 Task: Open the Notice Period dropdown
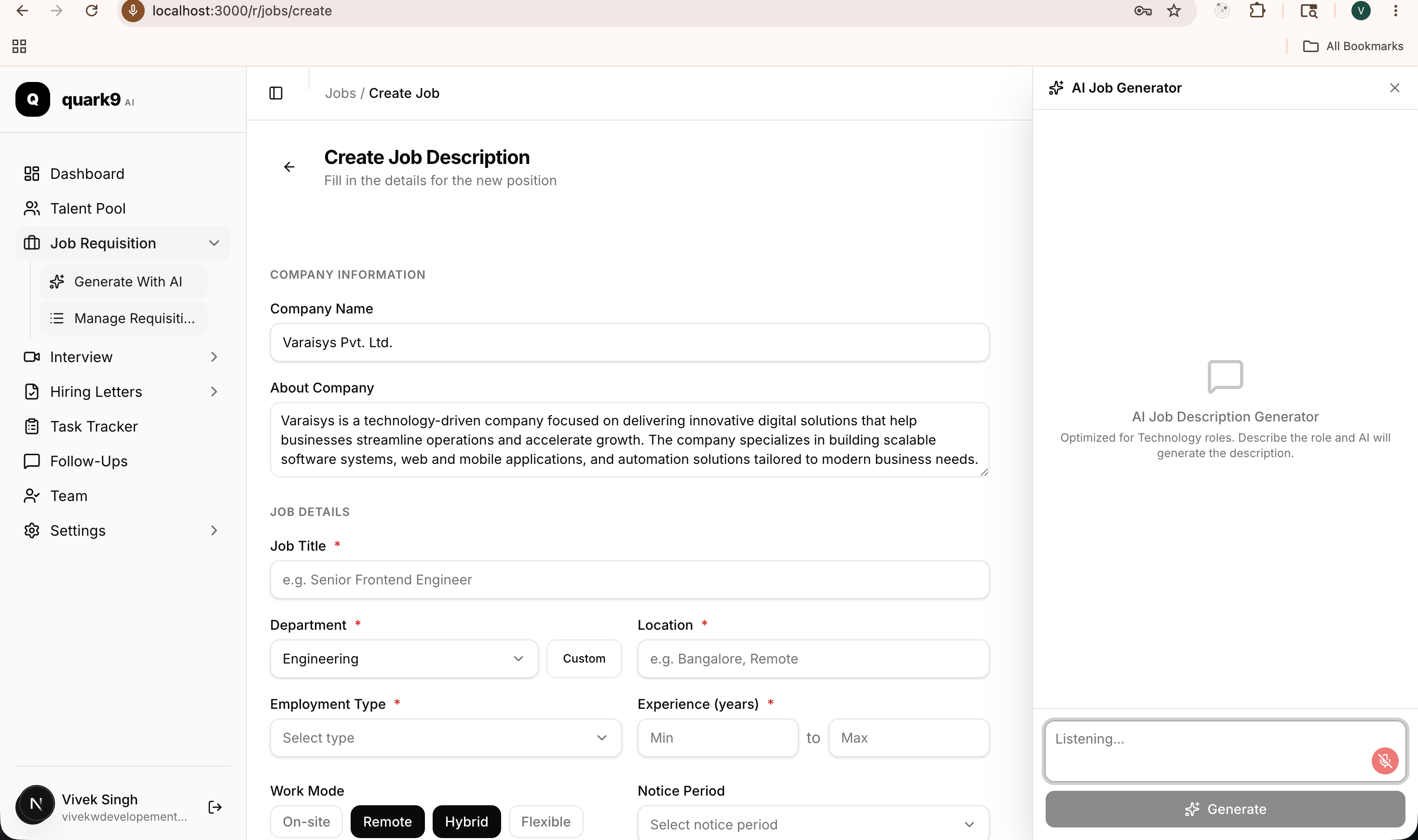pyautogui.click(x=813, y=824)
